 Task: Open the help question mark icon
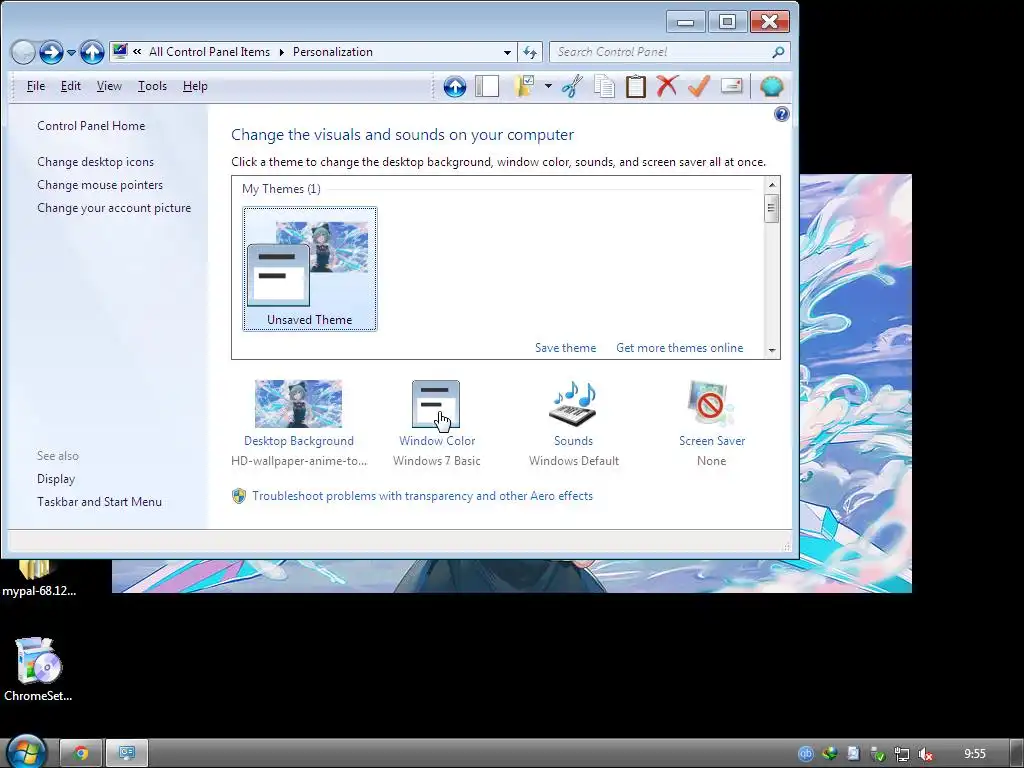tap(781, 114)
